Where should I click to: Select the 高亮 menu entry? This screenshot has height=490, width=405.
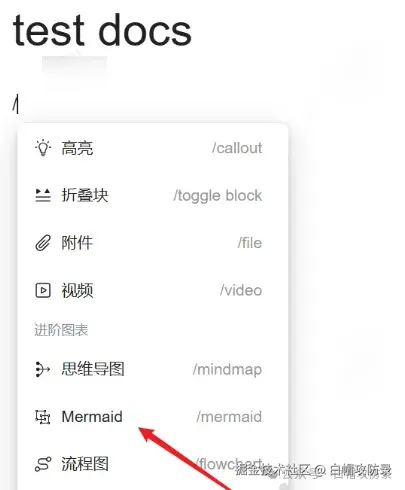pos(153,148)
